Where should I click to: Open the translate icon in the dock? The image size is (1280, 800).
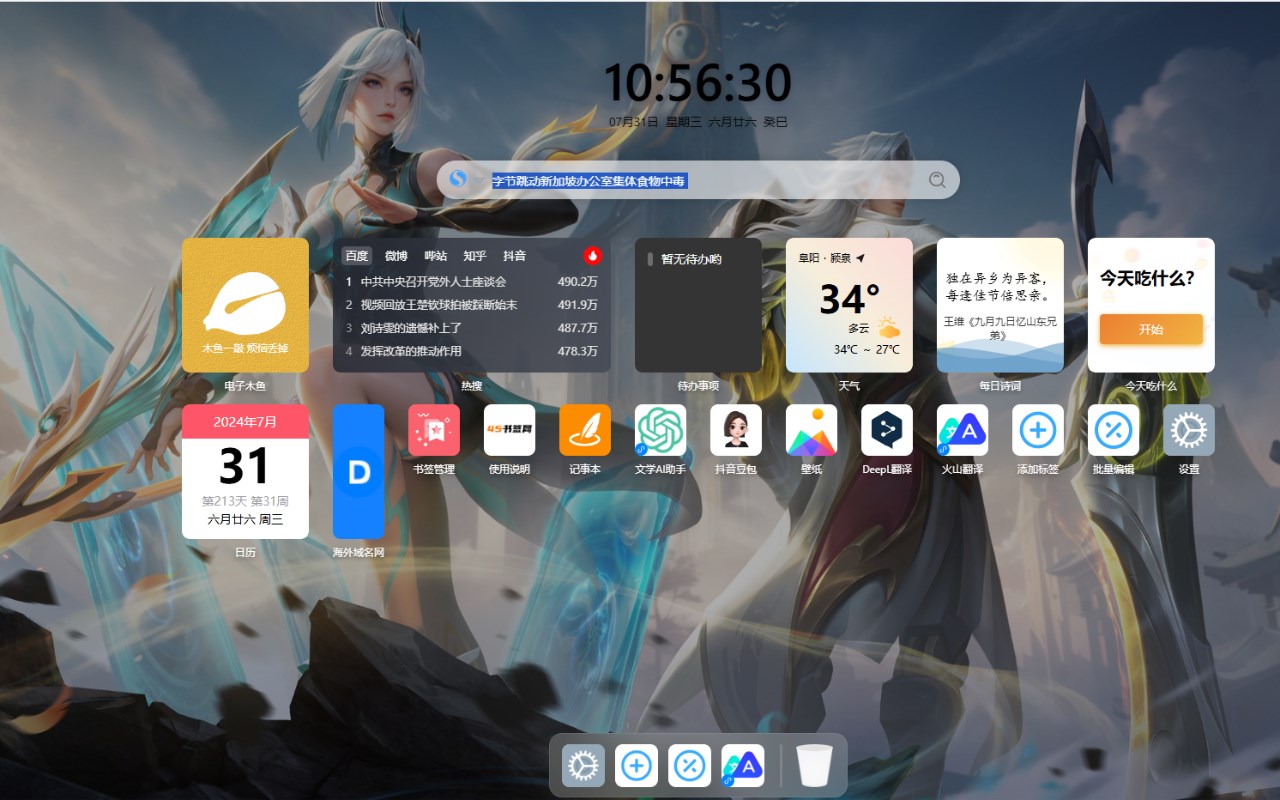pyautogui.click(x=743, y=766)
